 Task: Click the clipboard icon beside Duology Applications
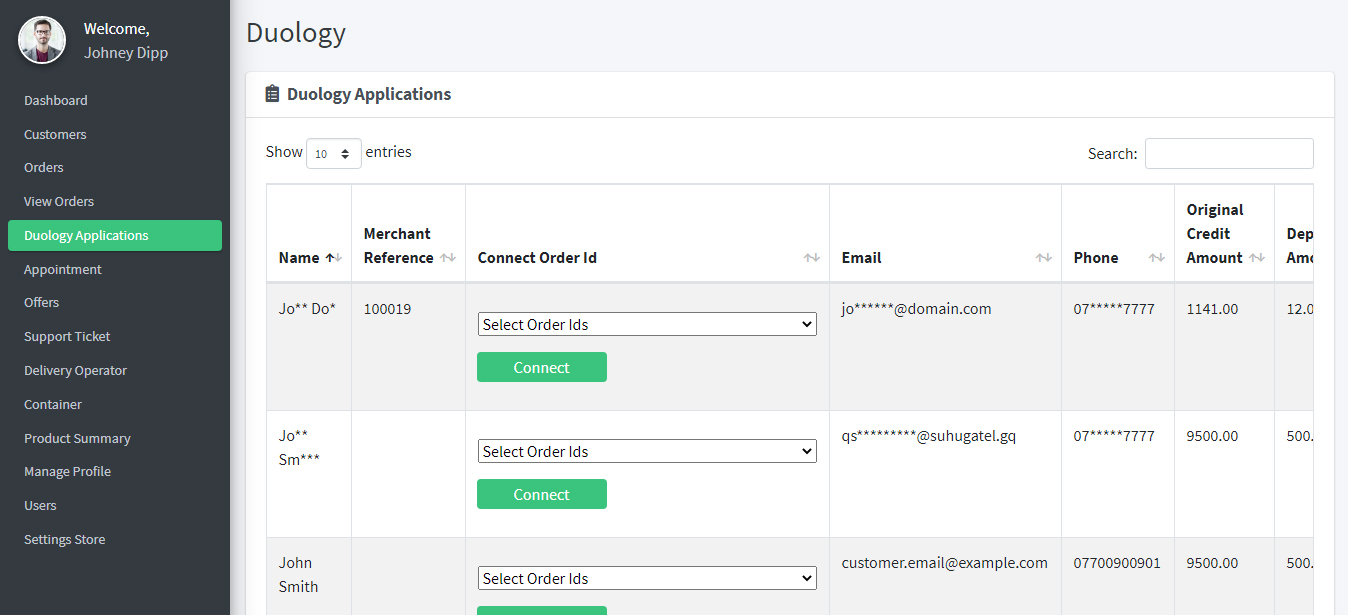coord(272,94)
